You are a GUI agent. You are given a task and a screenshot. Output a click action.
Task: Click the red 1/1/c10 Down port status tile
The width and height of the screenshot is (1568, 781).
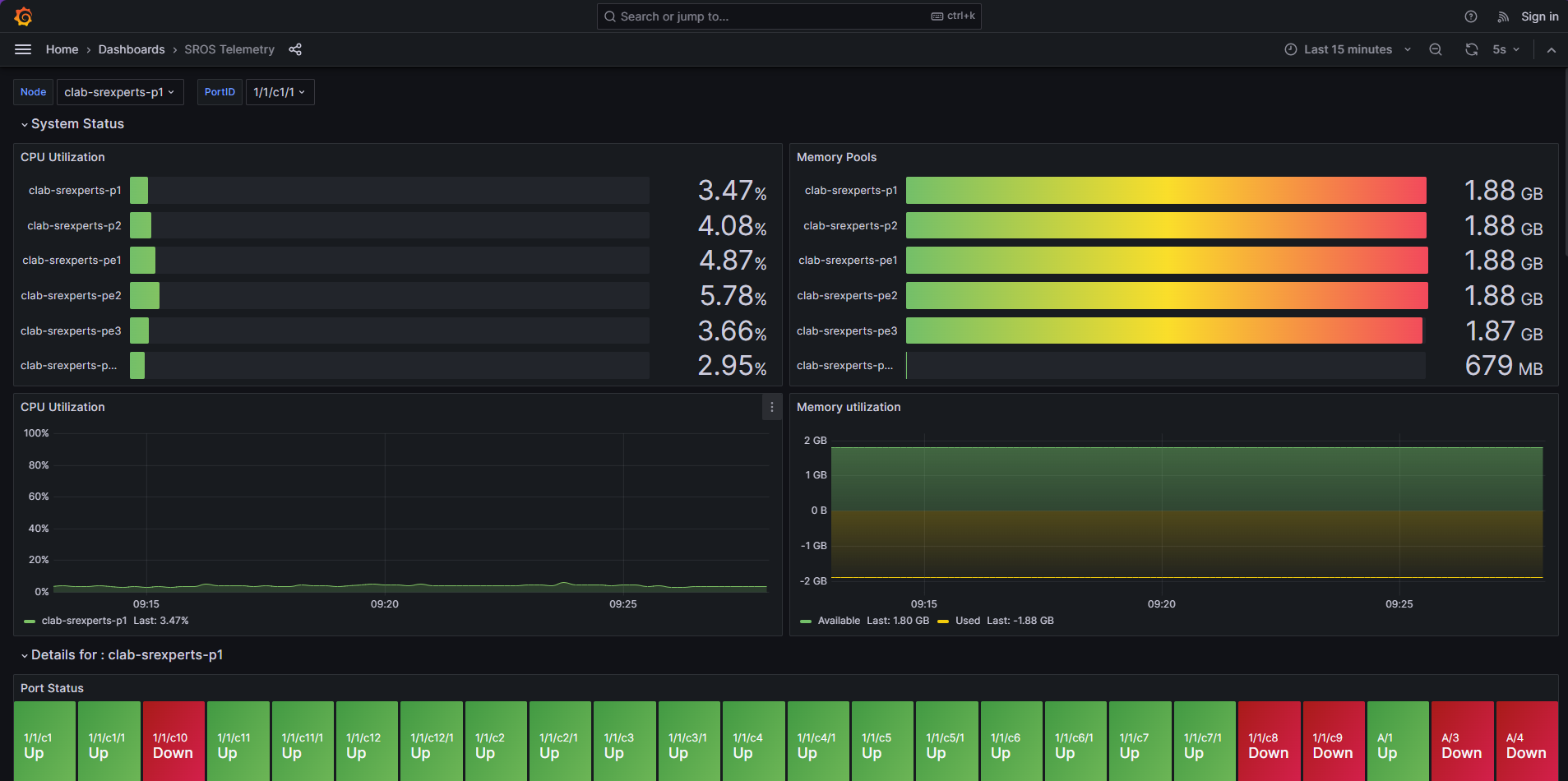click(x=173, y=741)
